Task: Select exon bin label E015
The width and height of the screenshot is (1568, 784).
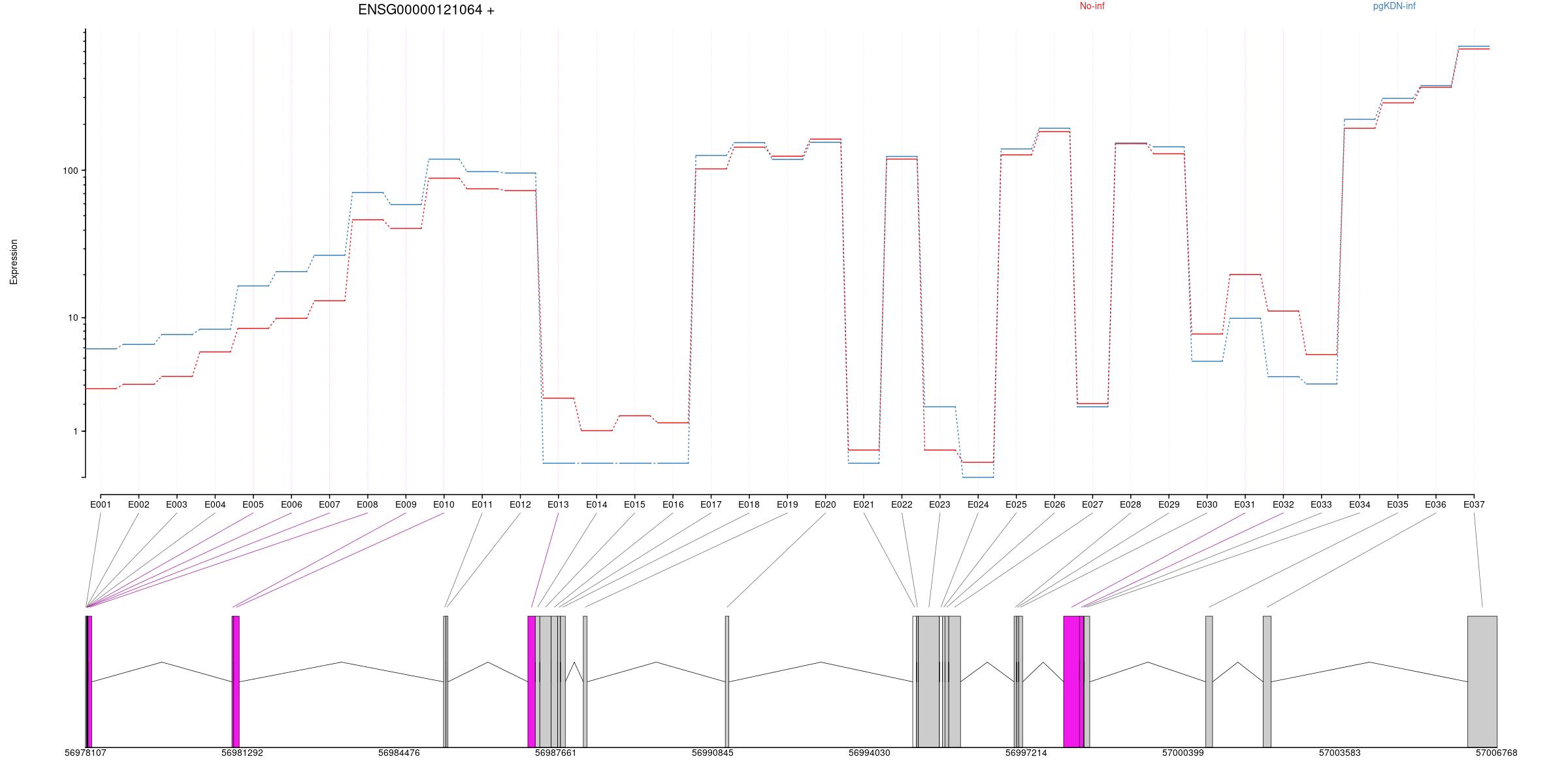Action: (x=634, y=504)
